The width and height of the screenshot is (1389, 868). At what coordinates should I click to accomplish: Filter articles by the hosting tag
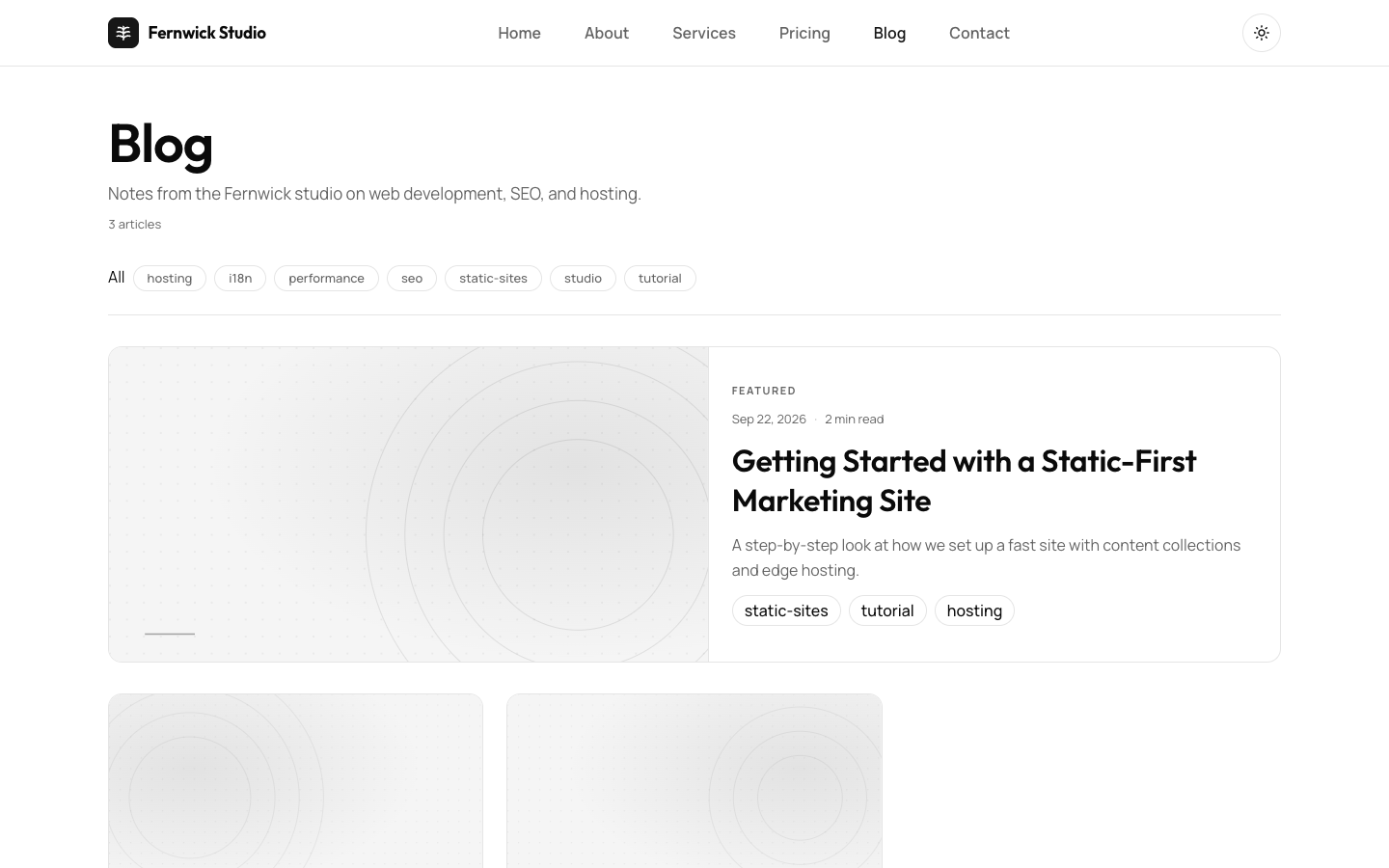(x=170, y=278)
